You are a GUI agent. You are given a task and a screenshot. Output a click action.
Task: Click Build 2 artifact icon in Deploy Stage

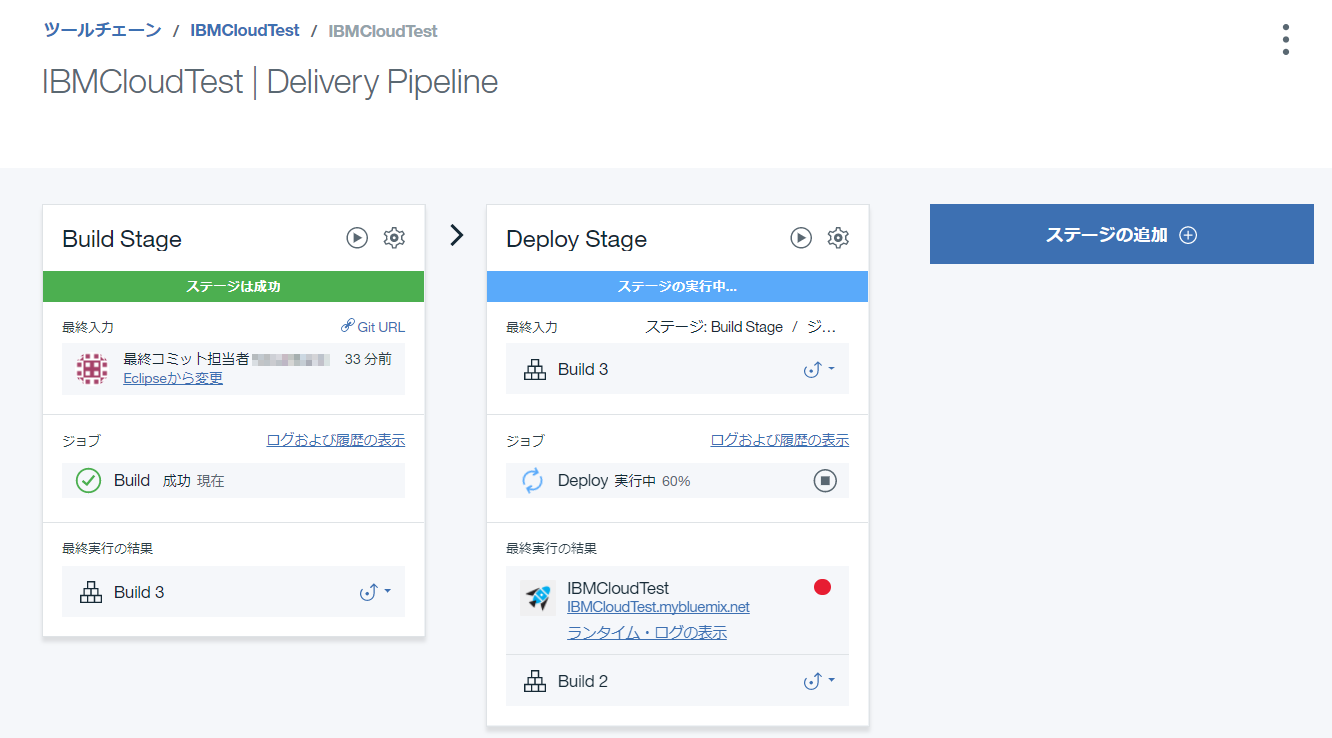point(535,681)
